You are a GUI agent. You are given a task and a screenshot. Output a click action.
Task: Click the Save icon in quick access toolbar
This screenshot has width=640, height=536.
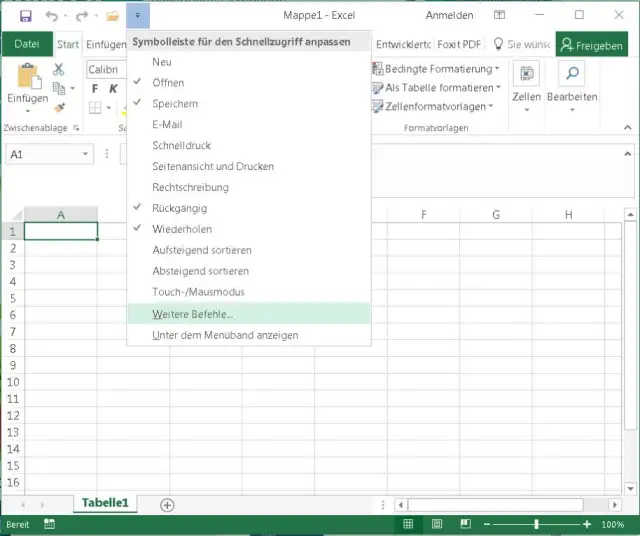(x=24, y=16)
